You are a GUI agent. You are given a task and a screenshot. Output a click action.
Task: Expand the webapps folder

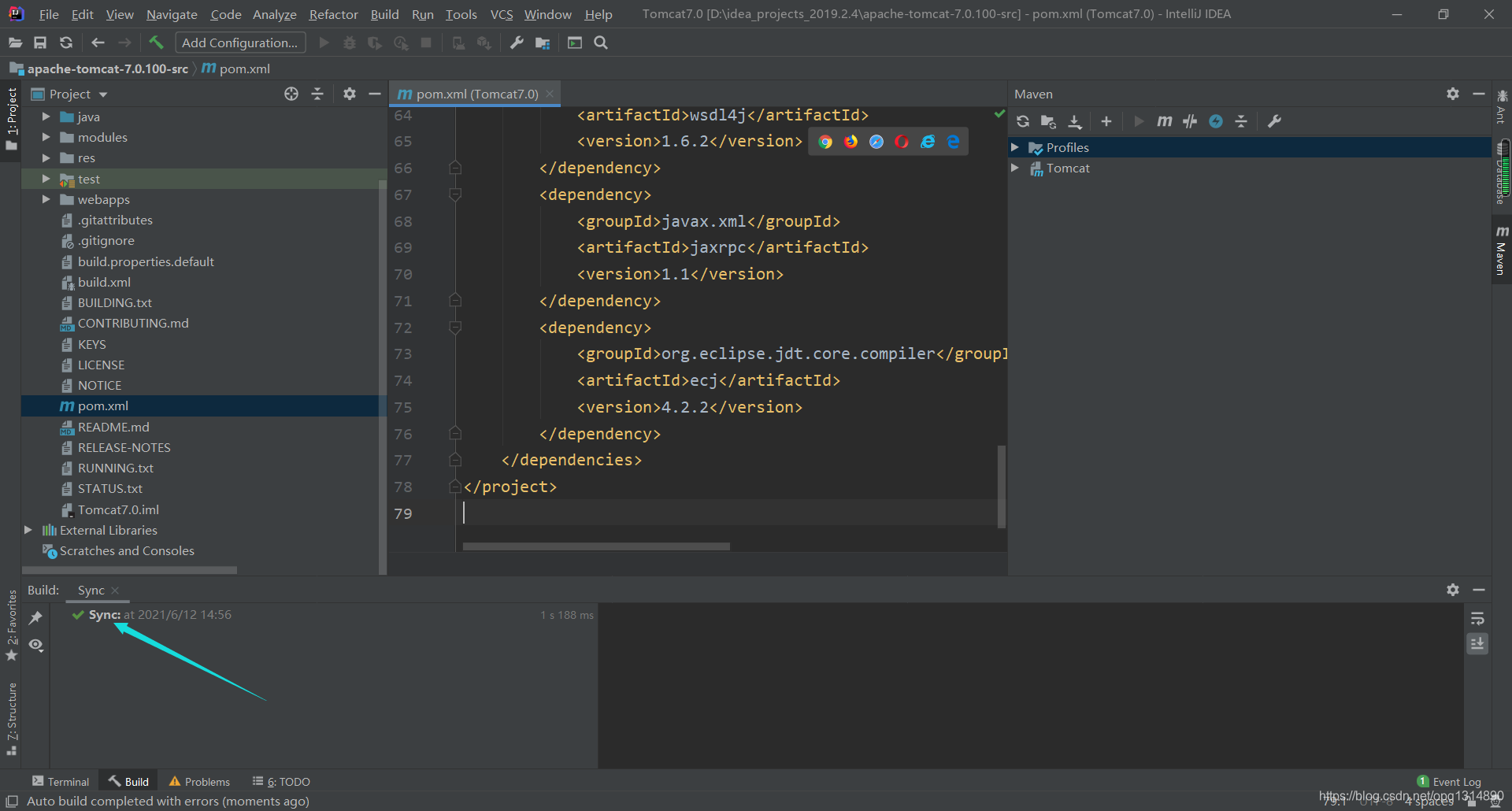(x=46, y=199)
